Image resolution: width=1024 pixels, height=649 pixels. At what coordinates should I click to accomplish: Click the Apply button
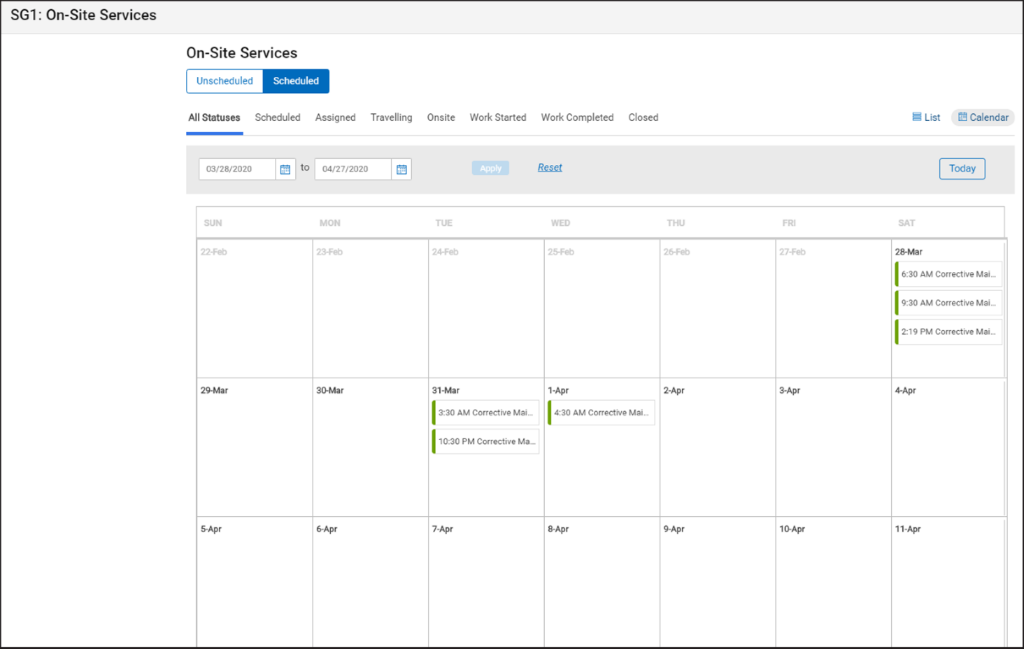pos(490,169)
